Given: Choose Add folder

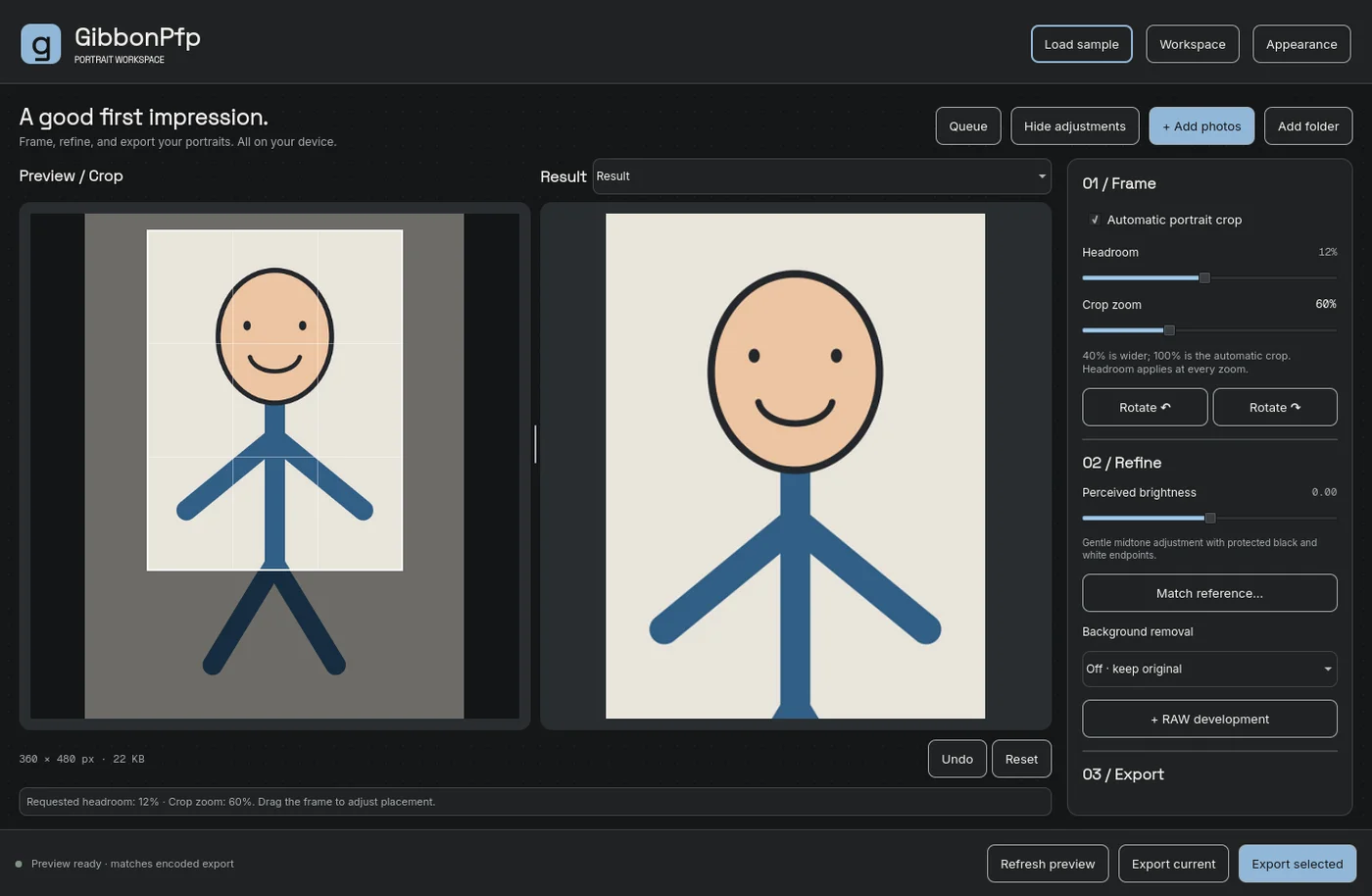Looking at the screenshot, I should tap(1308, 126).
